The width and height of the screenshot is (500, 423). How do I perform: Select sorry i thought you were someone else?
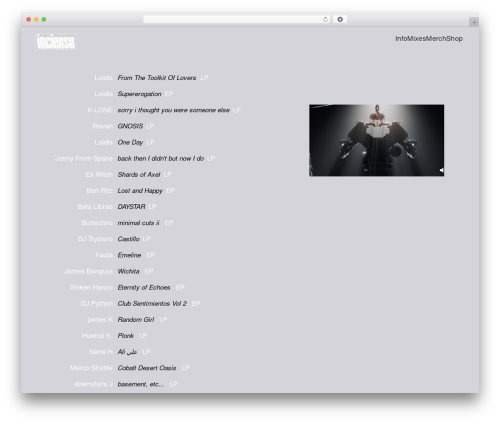(174, 110)
